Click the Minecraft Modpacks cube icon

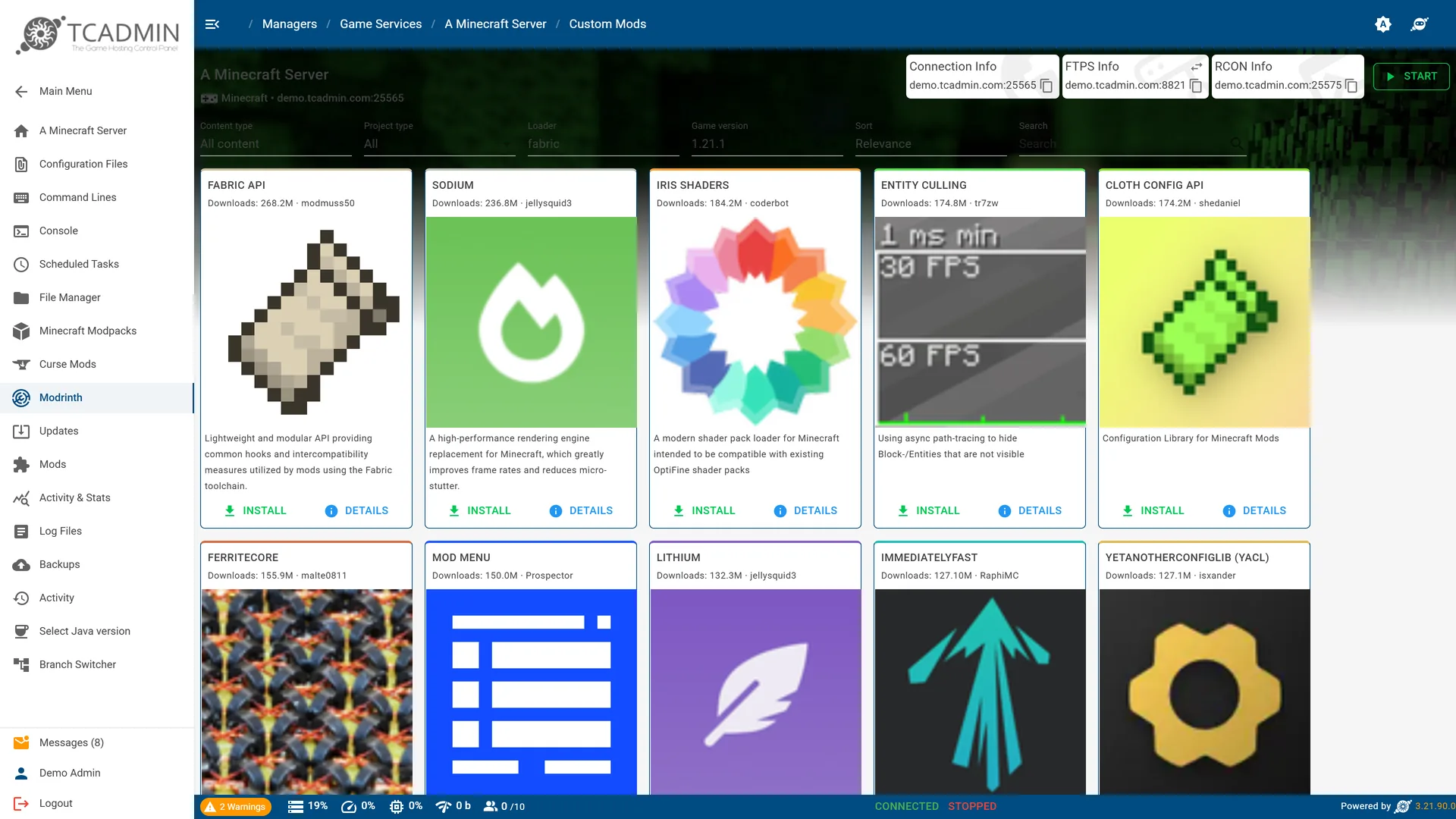point(21,331)
